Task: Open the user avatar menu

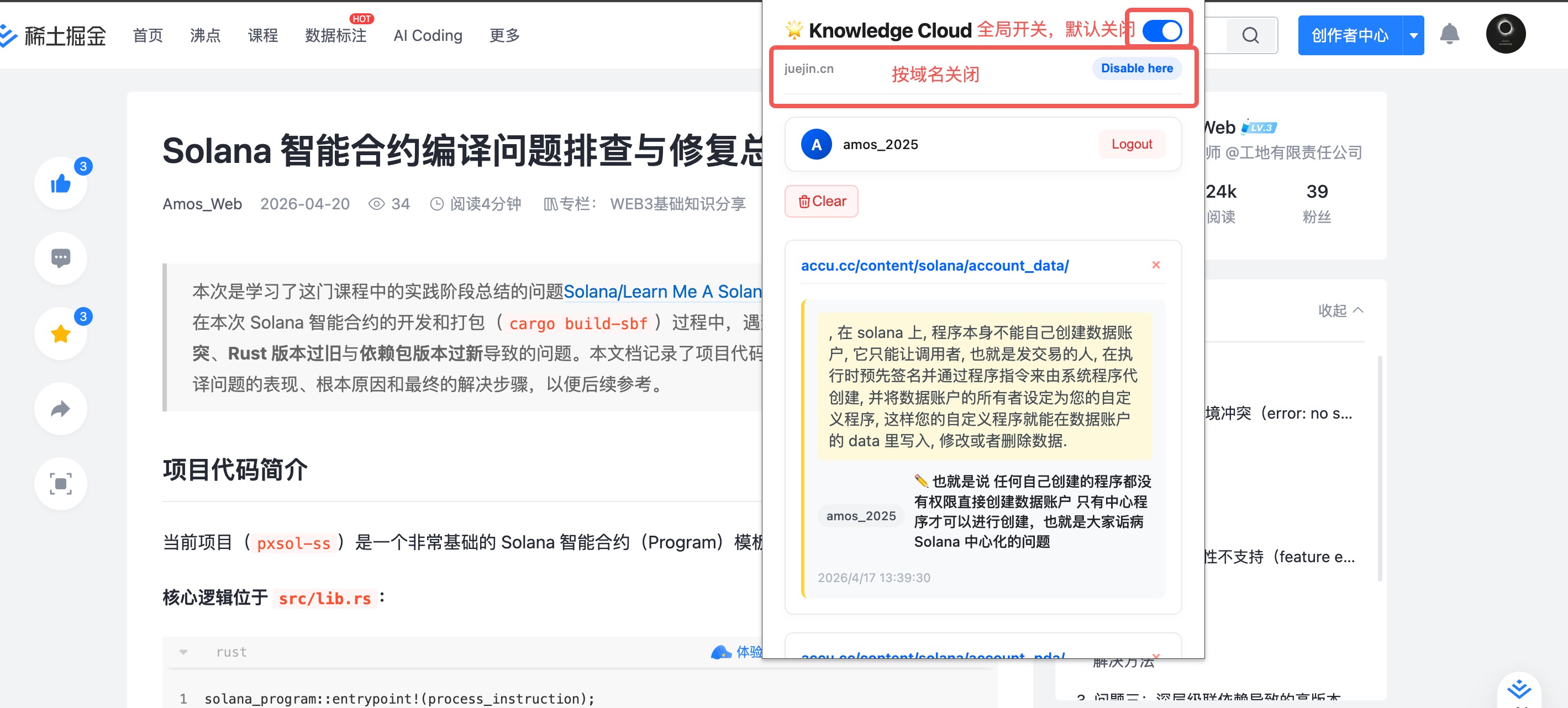Action: [1506, 34]
